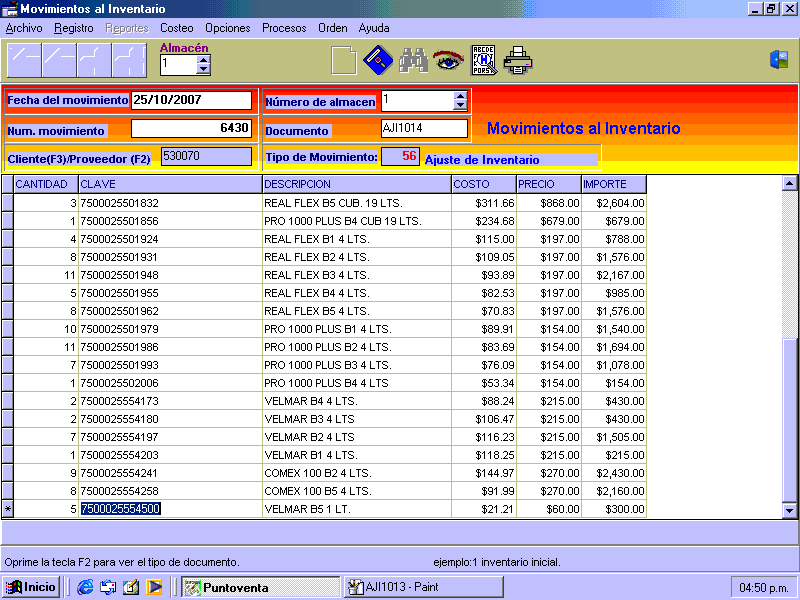Click the new blank document icon

[x=343, y=61]
